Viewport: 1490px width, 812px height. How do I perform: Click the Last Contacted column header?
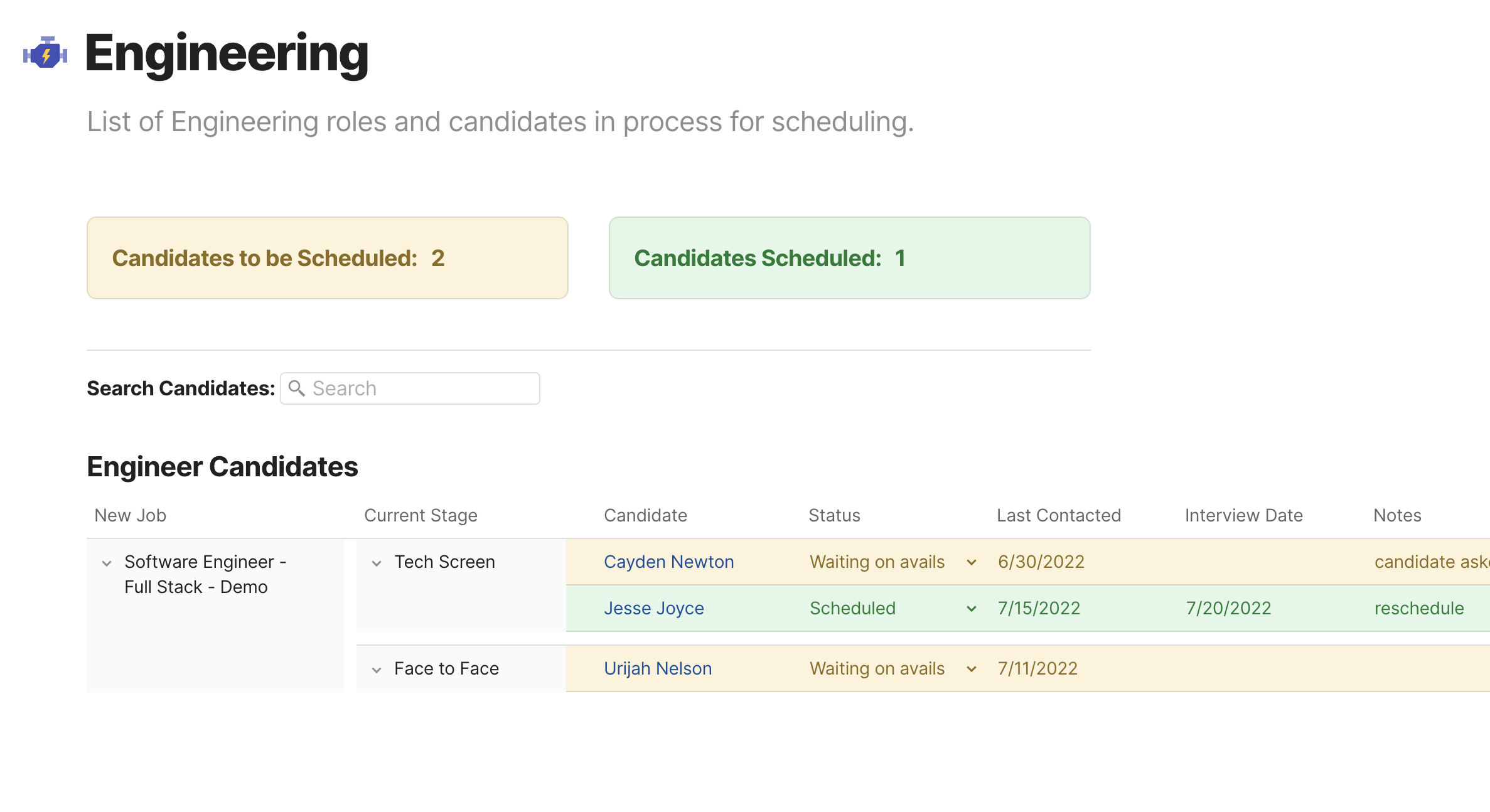(1058, 516)
